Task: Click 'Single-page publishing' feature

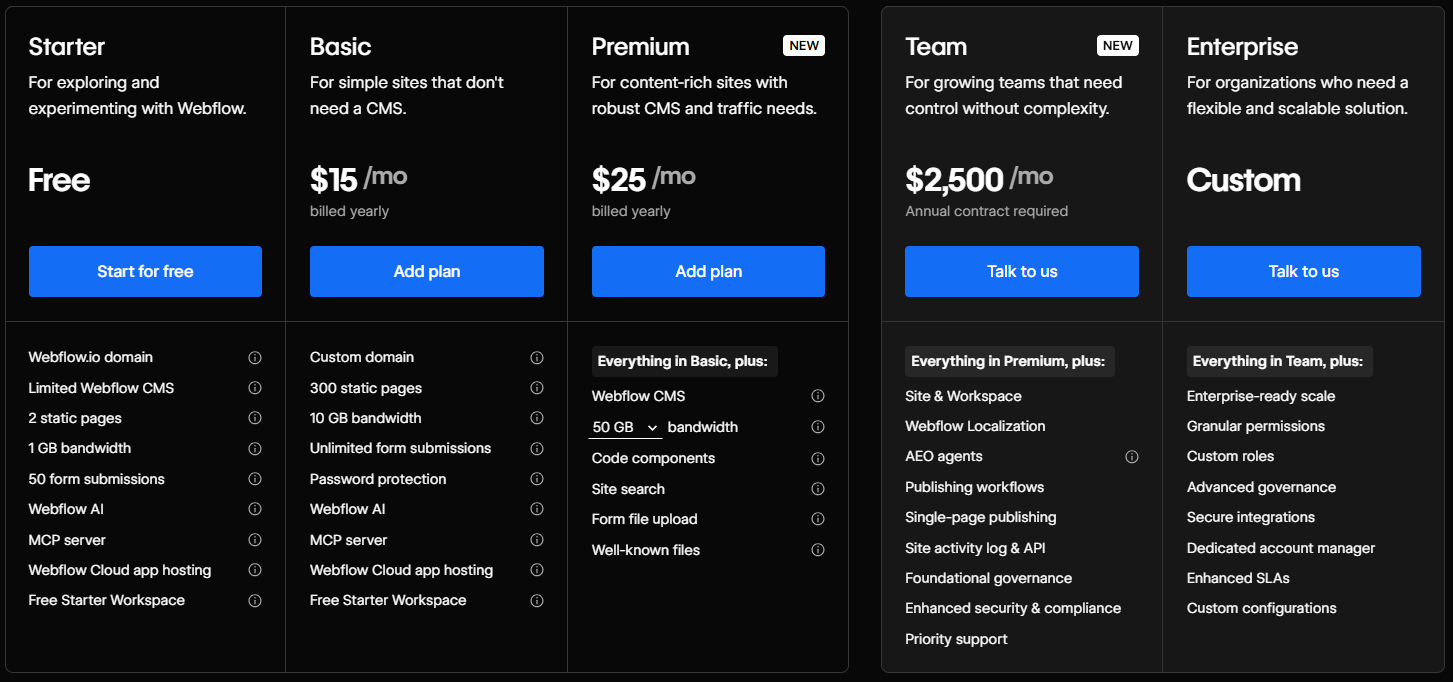Action: 981,517
